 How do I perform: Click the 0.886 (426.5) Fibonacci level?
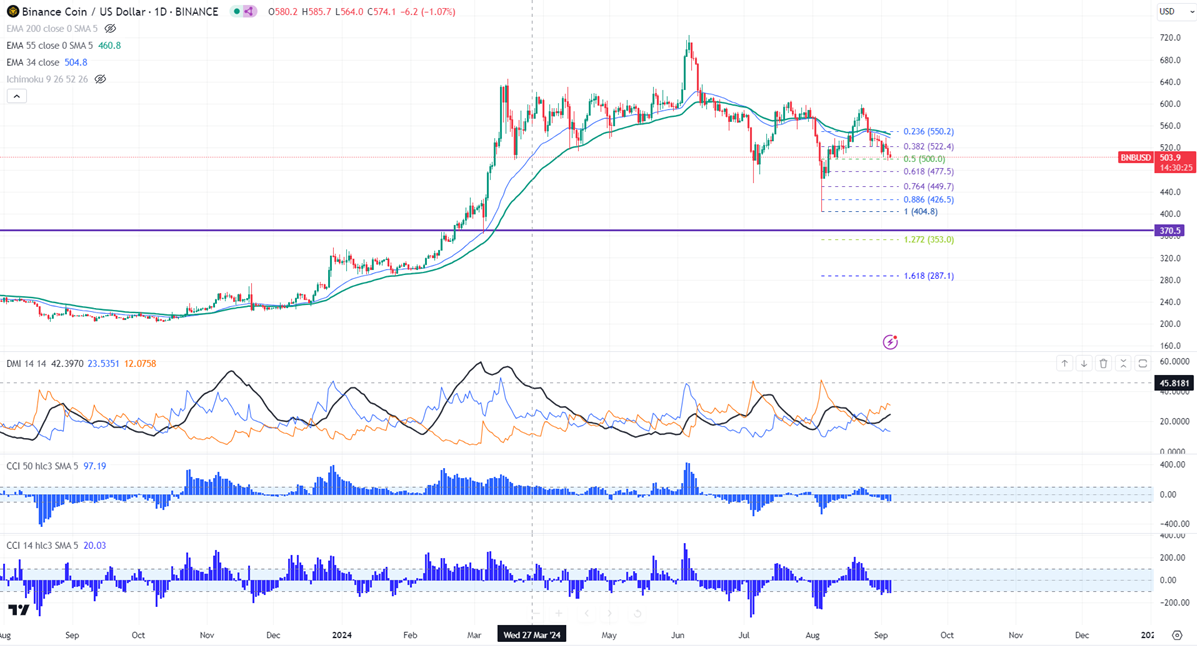pyautogui.click(x=928, y=199)
